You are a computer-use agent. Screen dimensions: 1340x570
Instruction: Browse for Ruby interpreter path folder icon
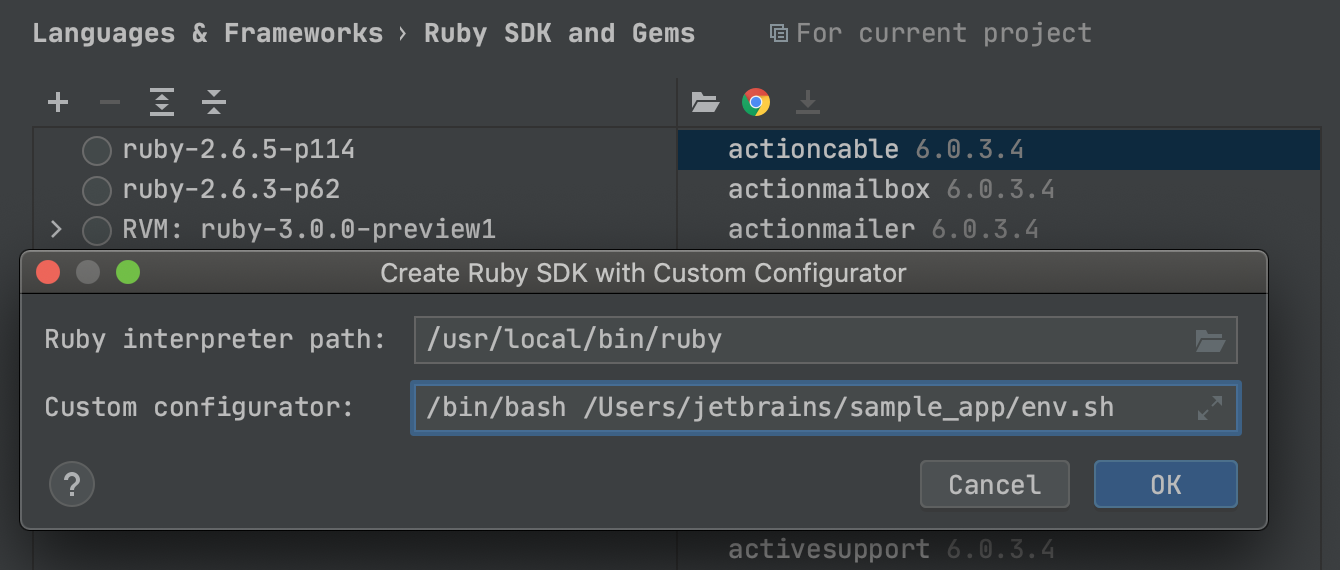pyautogui.click(x=1210, y=340)
